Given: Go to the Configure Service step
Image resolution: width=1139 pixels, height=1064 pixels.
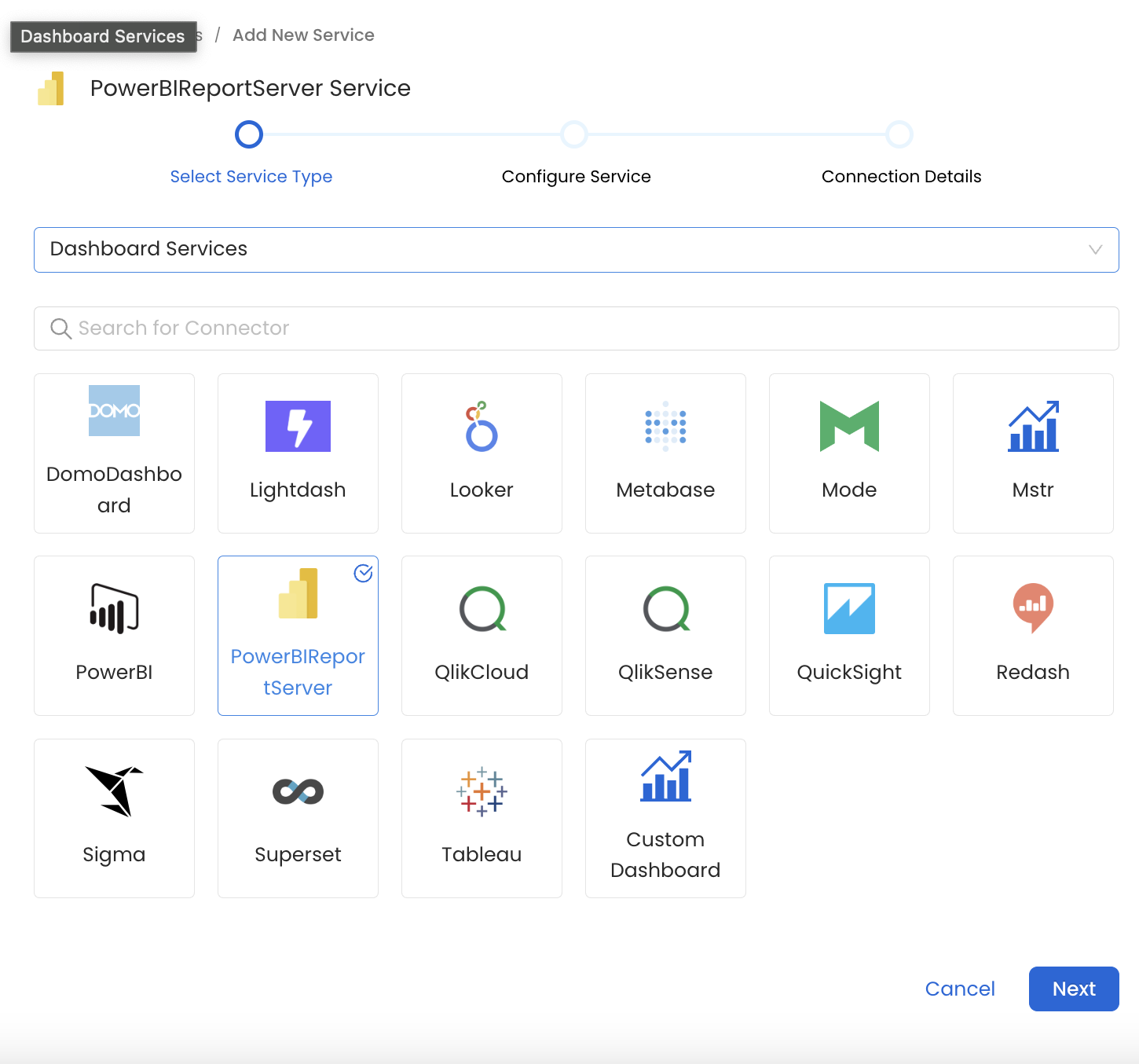Looking at the screenshot, I should pos(574,135).
